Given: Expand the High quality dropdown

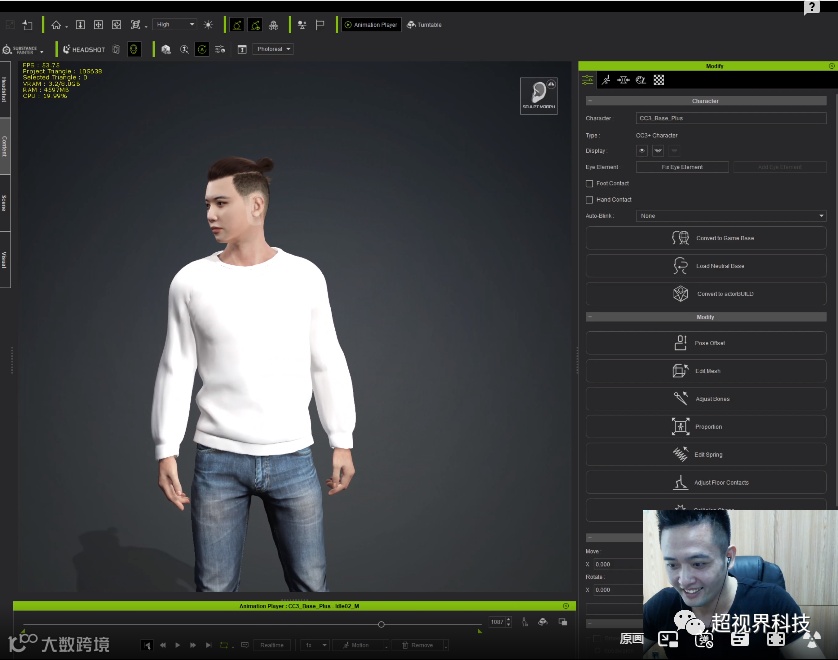Looking at the screenshot, I should tap(175, 24).
